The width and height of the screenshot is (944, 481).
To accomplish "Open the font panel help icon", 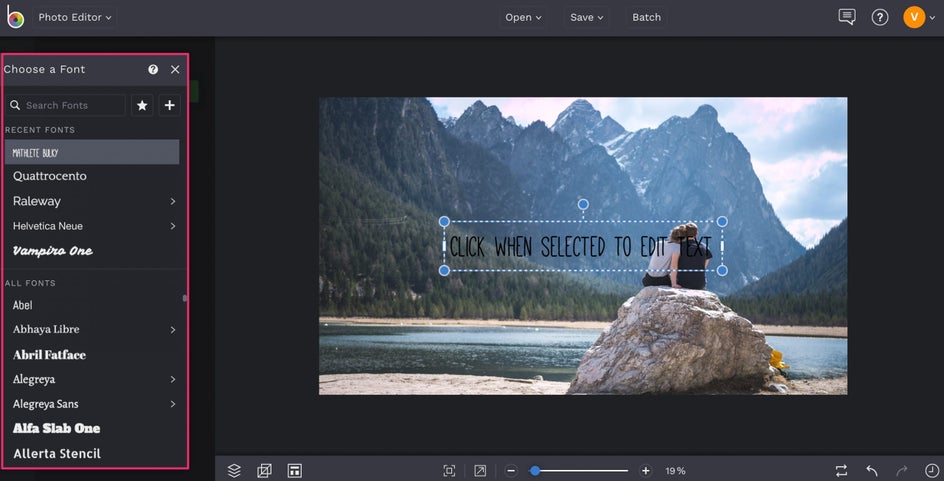I will (x=153, y=70).
